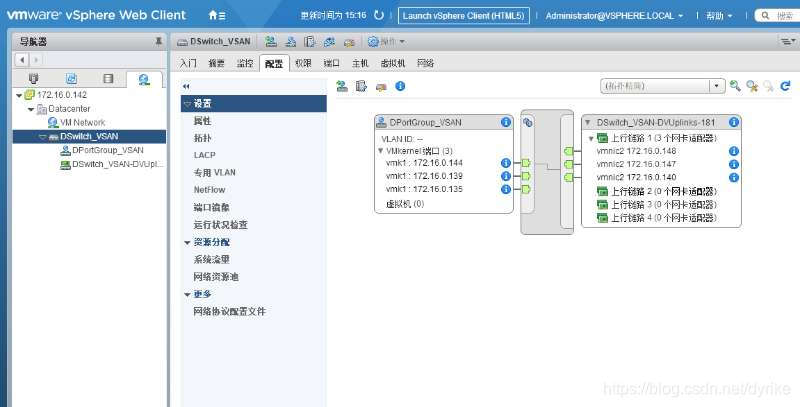Click info icon for vmk1 172.16.0.139
This screenshot has height=407, width=800.
coord(506,176)
